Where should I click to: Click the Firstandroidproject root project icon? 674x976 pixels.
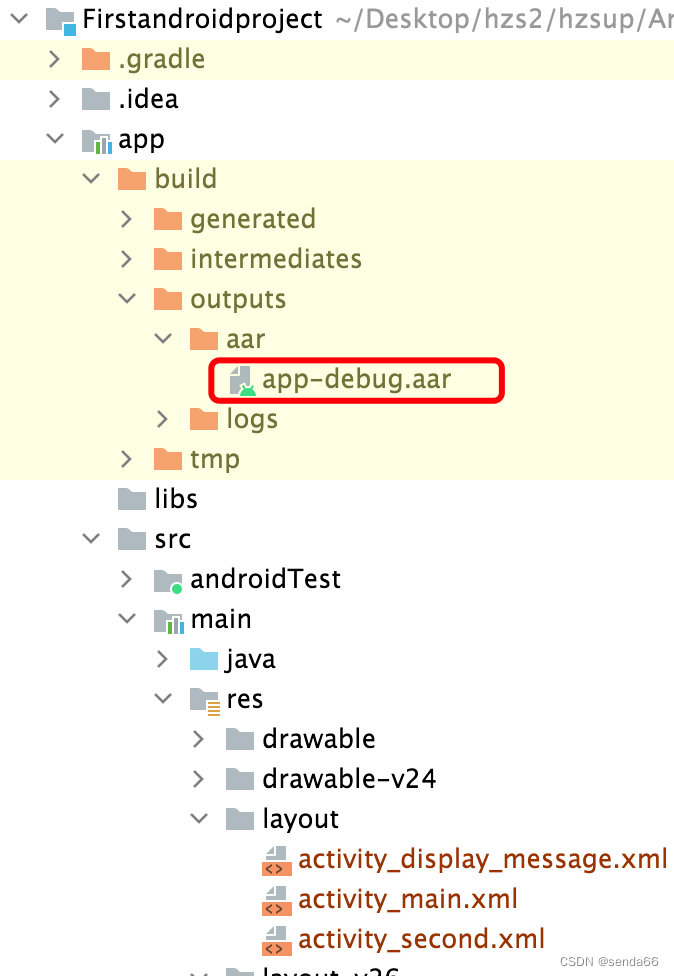pyautogui.click(x=60, y=19)
